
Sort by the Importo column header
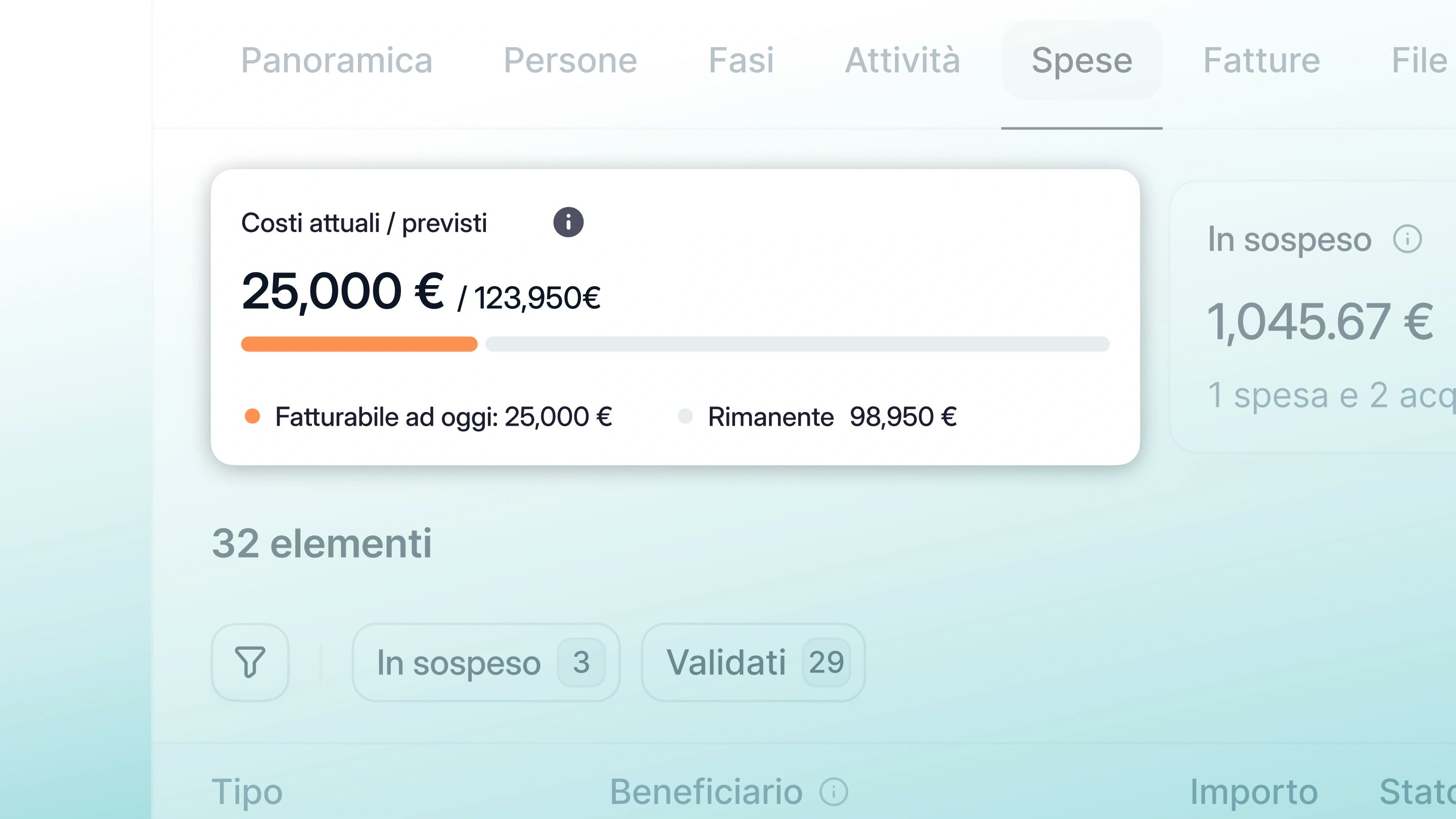pos(1254,792)
